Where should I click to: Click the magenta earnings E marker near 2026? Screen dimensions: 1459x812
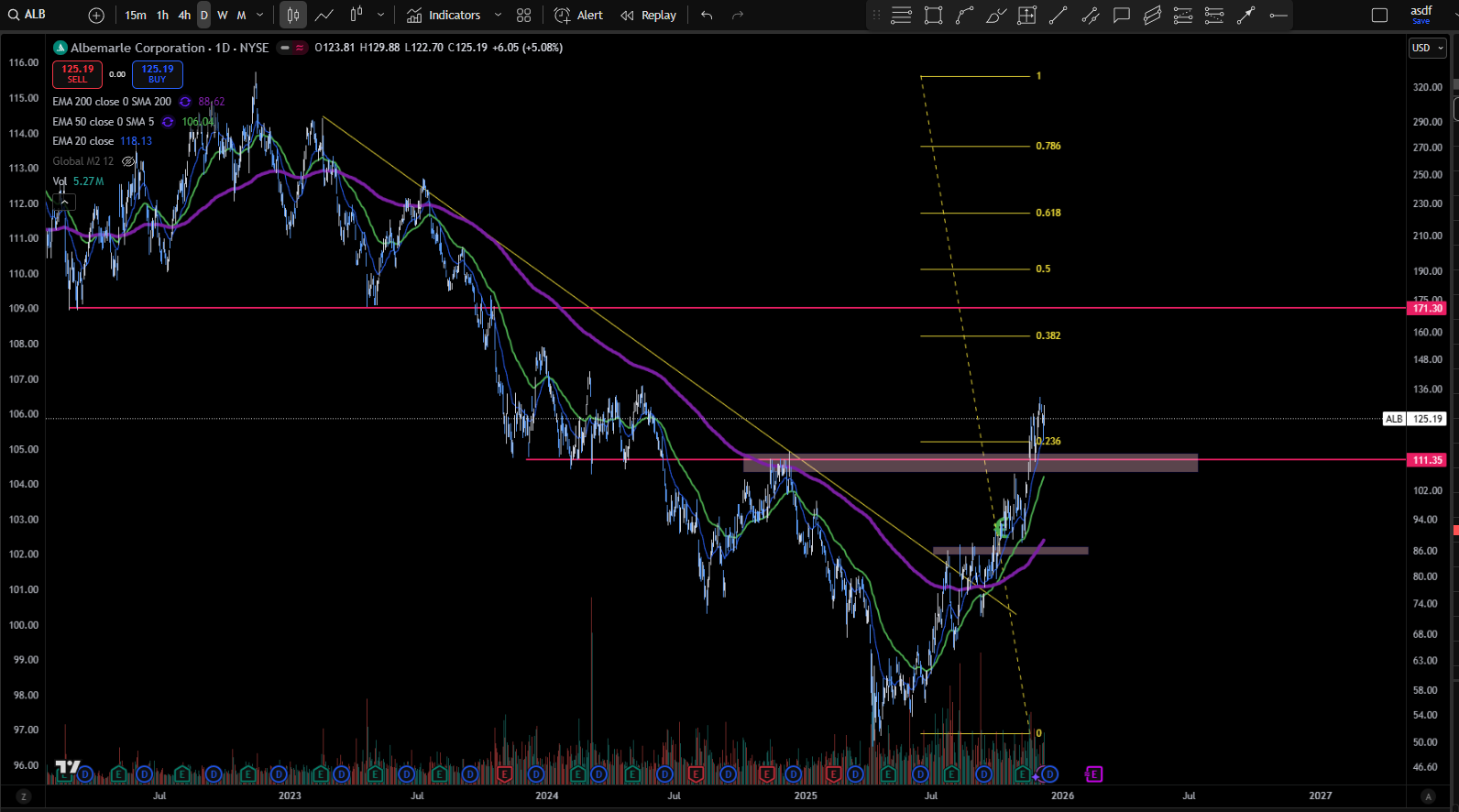pos(1093,774)
